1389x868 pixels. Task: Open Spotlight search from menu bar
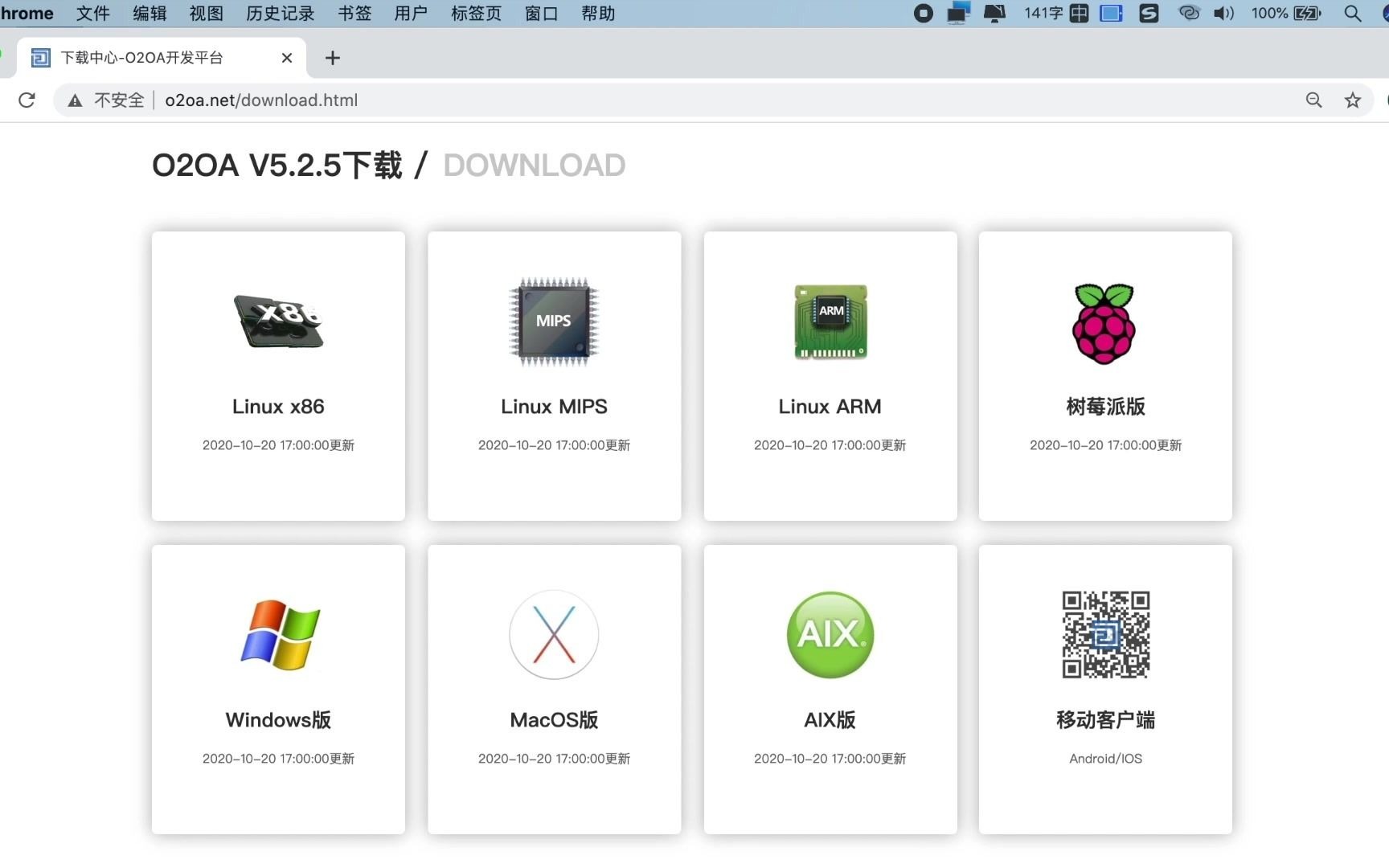click(1353, 13)
